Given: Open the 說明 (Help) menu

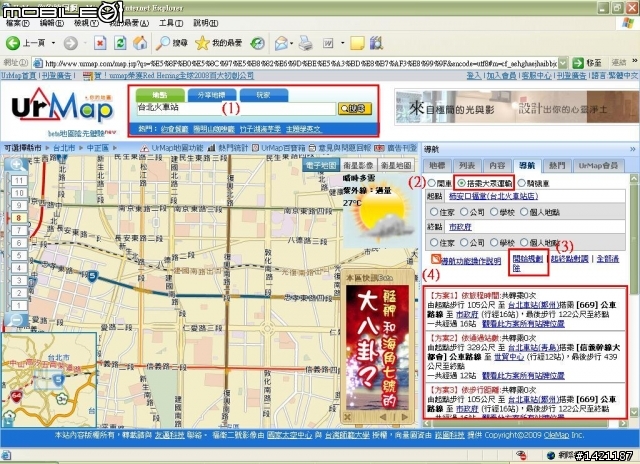Looking at the screenshot, I should pos(205,23).
